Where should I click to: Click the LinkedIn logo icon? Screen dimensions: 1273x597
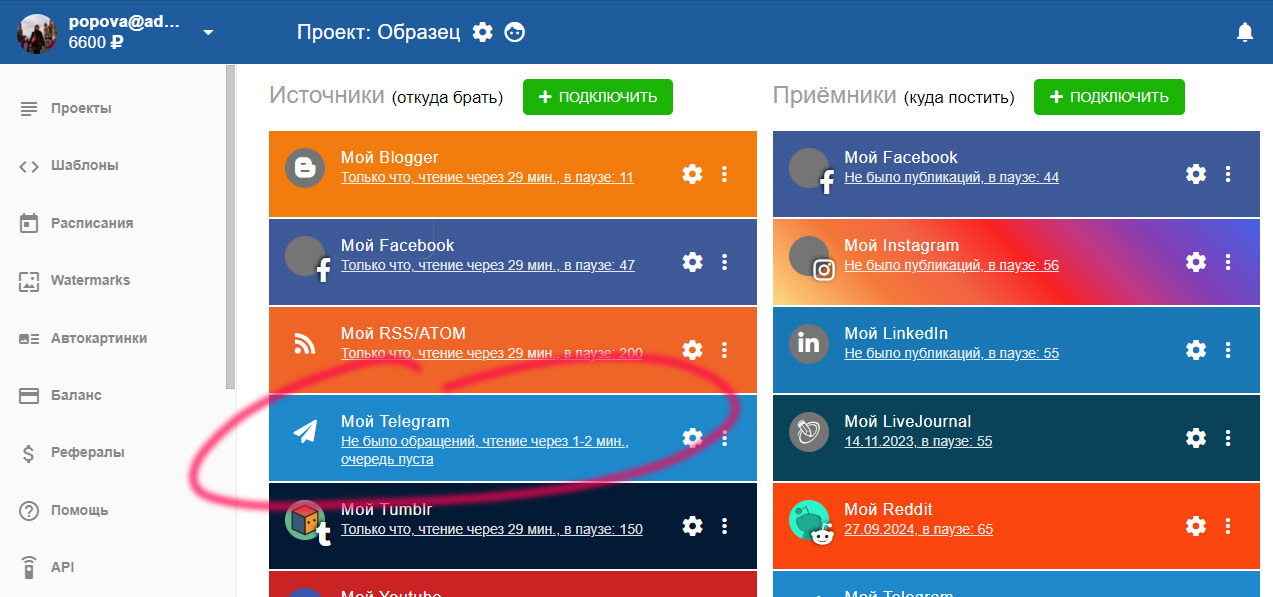(809, 344)
